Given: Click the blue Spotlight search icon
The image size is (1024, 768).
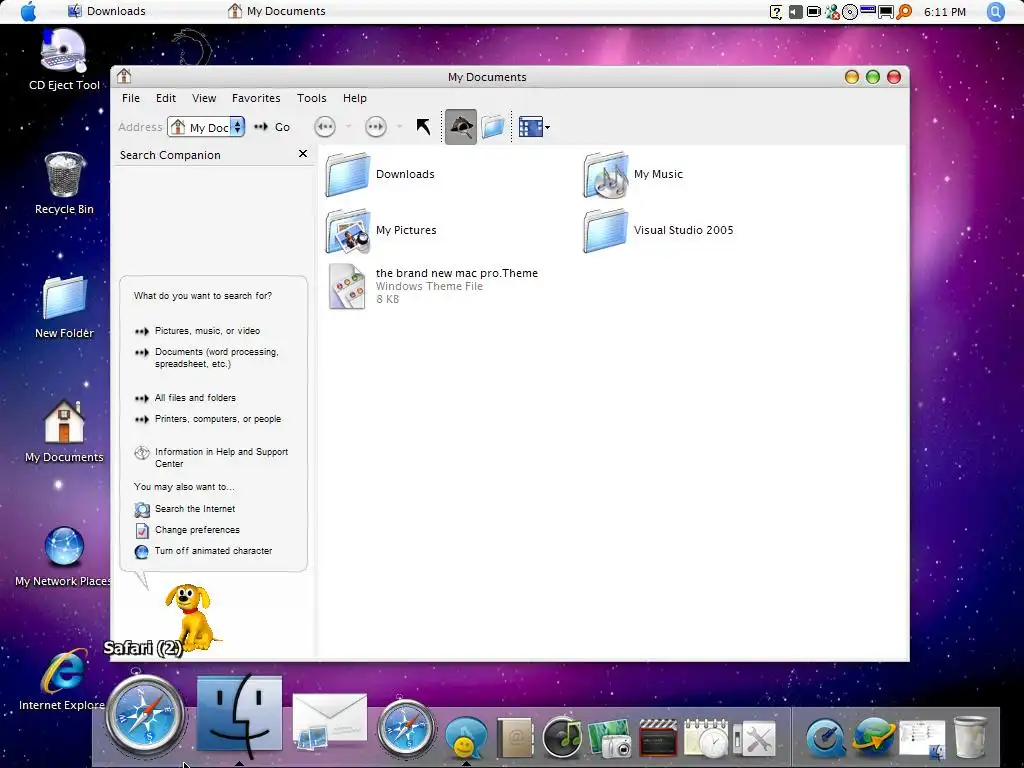Looking at the screenshot, I should pos(995,12).
